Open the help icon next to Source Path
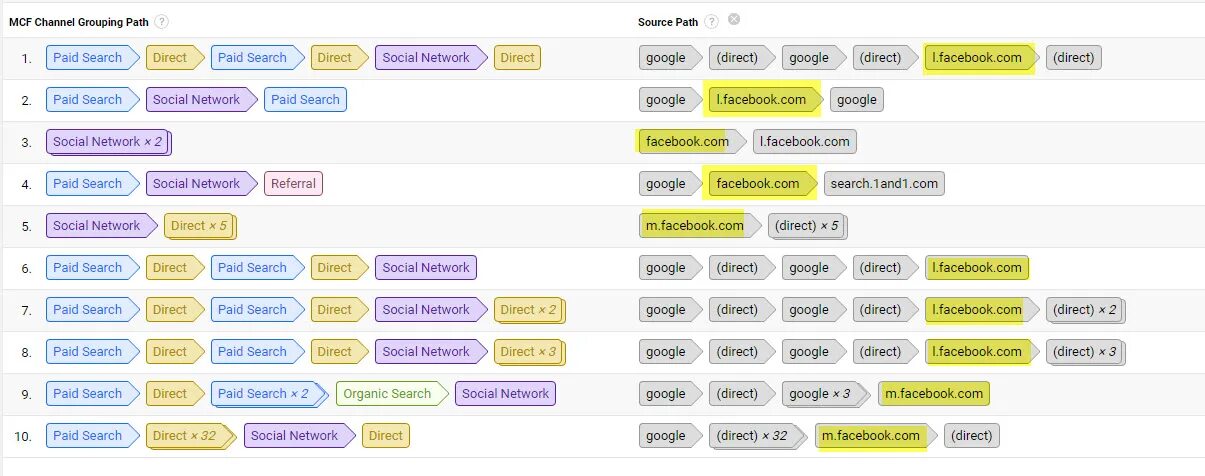Viewport: 1205px width, 476px height. [711, 22]
